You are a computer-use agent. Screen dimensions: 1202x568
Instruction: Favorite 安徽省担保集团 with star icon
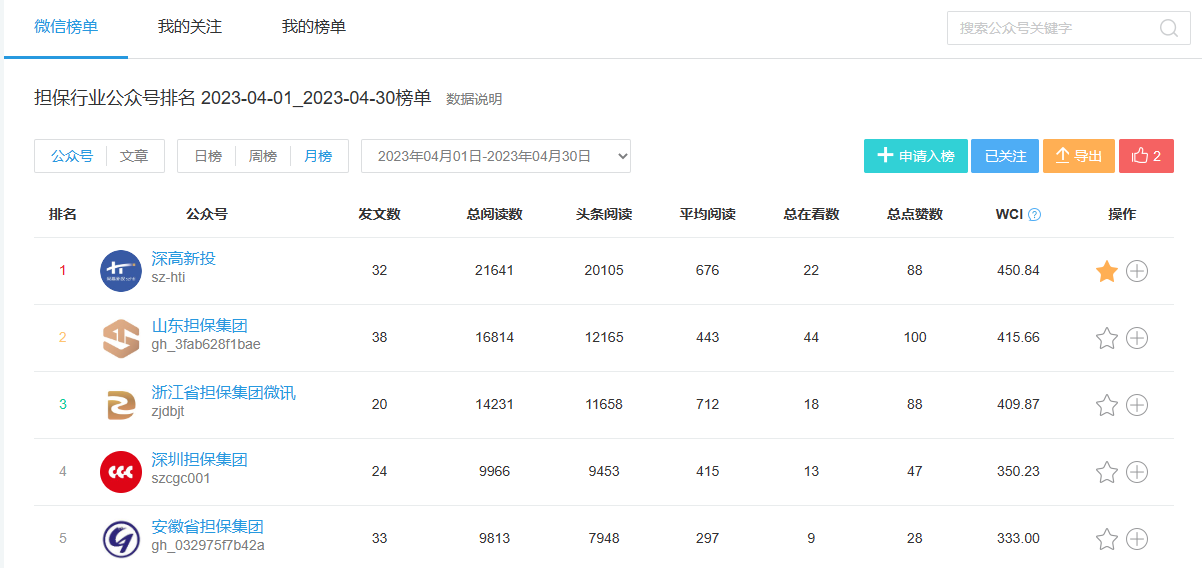[1106, 539]
